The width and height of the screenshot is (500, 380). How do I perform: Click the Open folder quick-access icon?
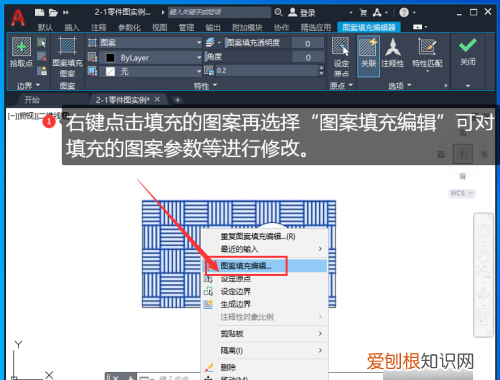tap(53, 13)
